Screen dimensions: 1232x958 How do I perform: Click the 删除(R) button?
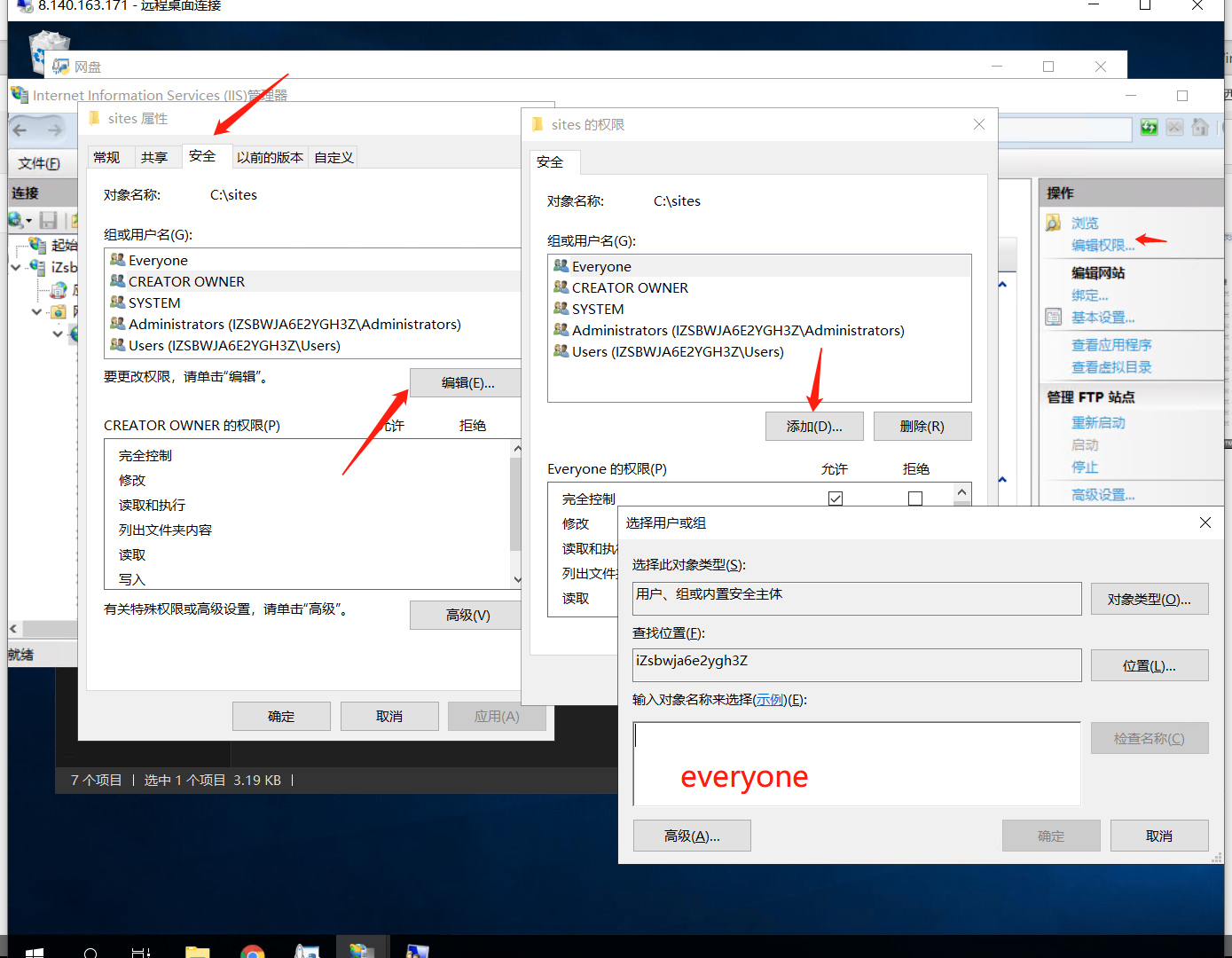[x=922, y=426]
